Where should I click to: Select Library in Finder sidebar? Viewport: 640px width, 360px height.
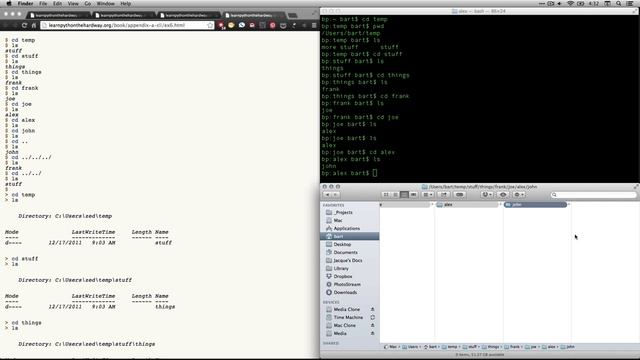tap(350, 269)
